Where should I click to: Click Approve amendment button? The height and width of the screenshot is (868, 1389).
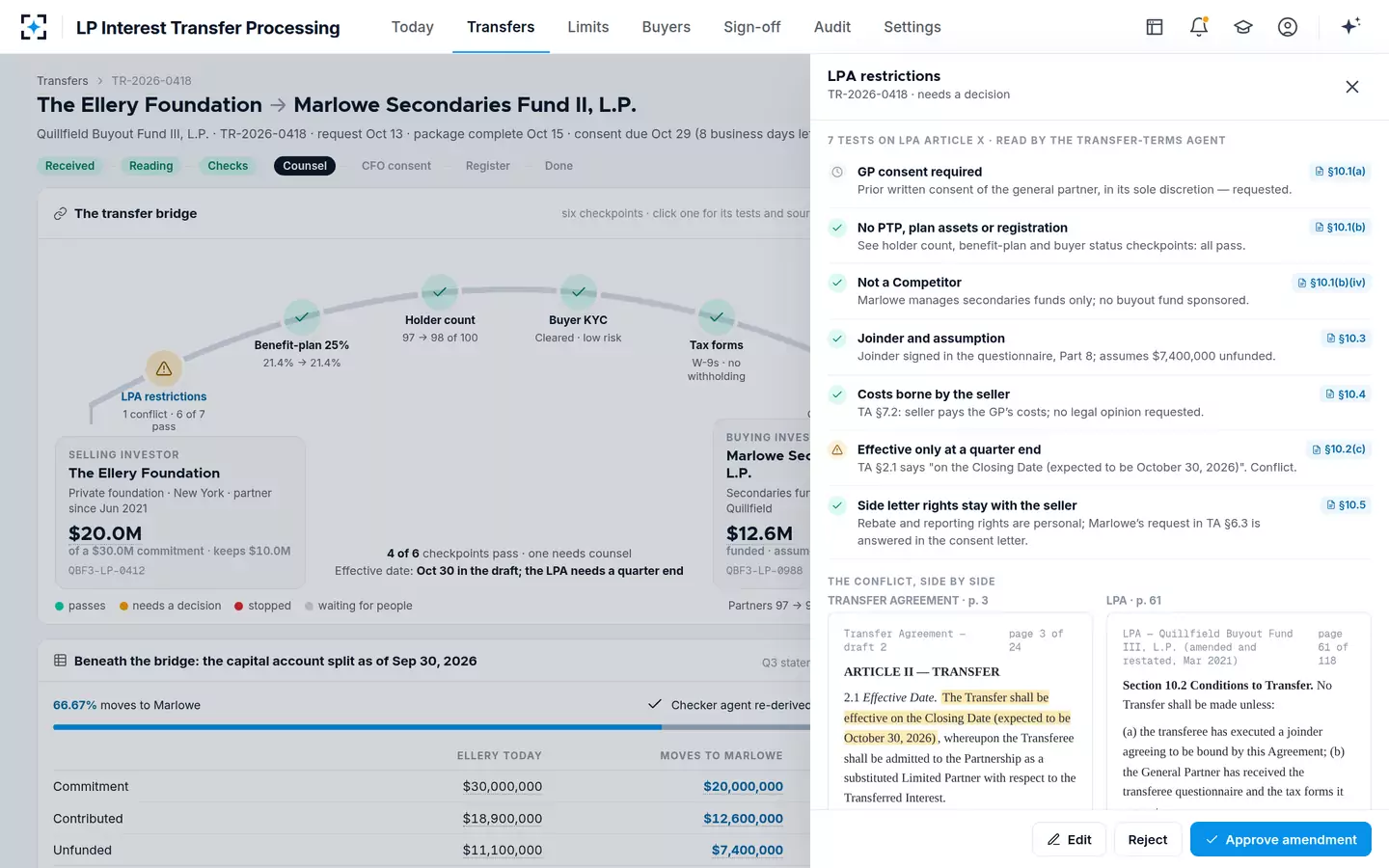tap(1280, 839)
